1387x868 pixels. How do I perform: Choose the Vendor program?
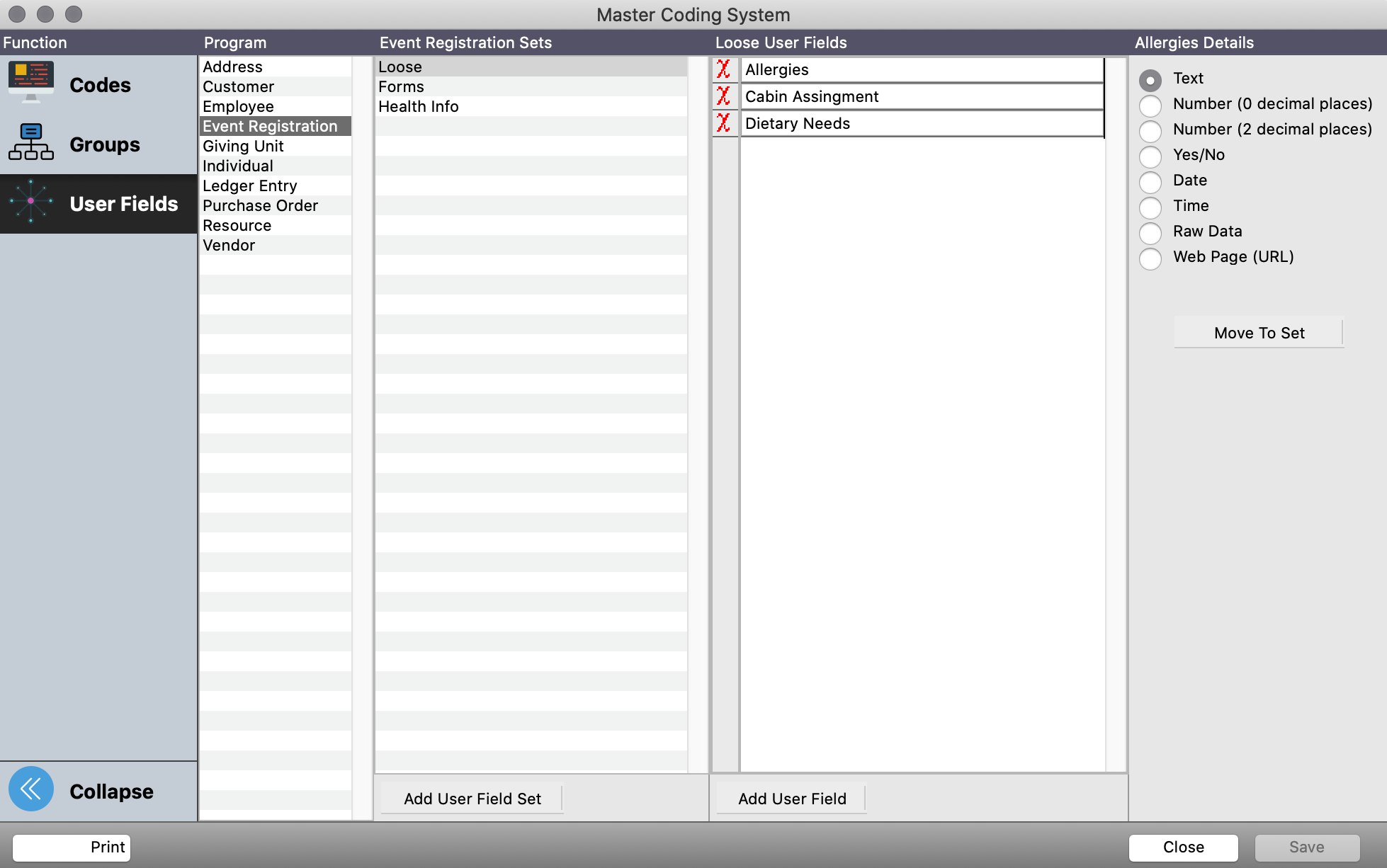tap(229, 246)
